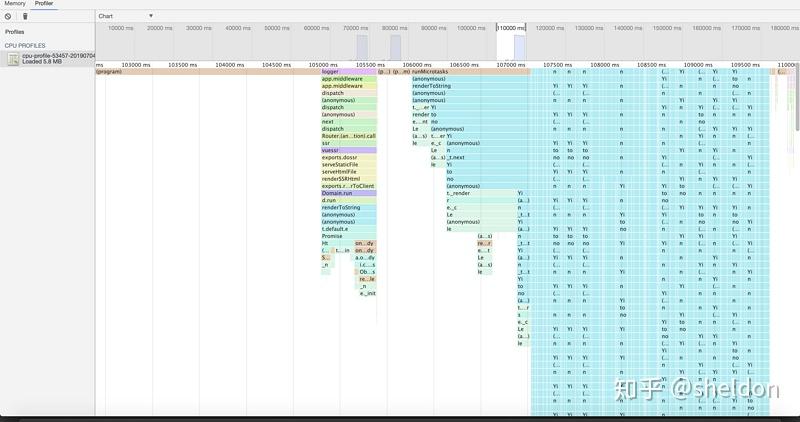
Task: Select the d.run flame bar
Action: coord(349,201)
